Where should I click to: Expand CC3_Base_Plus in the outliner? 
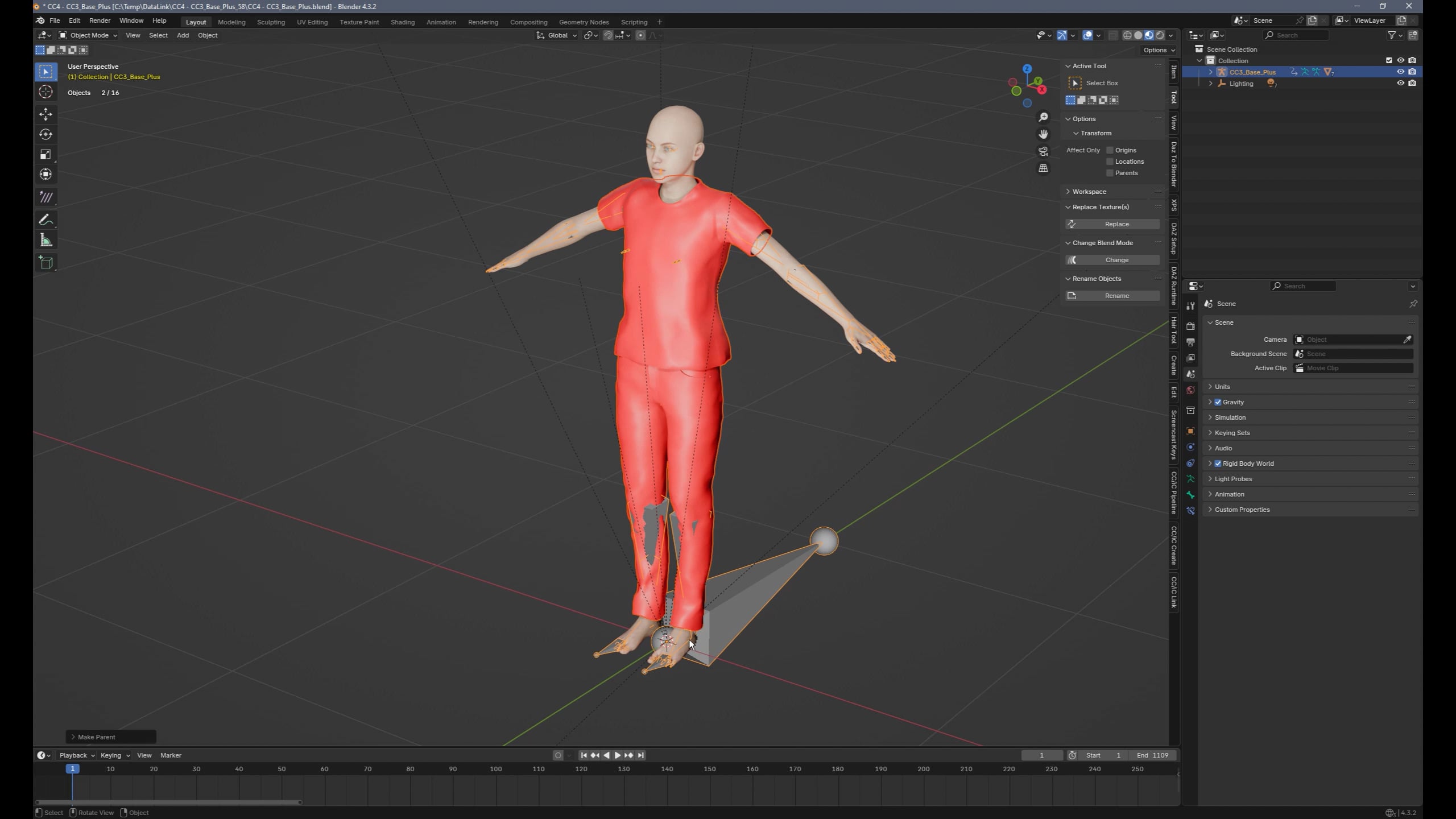pos(1210,72)
